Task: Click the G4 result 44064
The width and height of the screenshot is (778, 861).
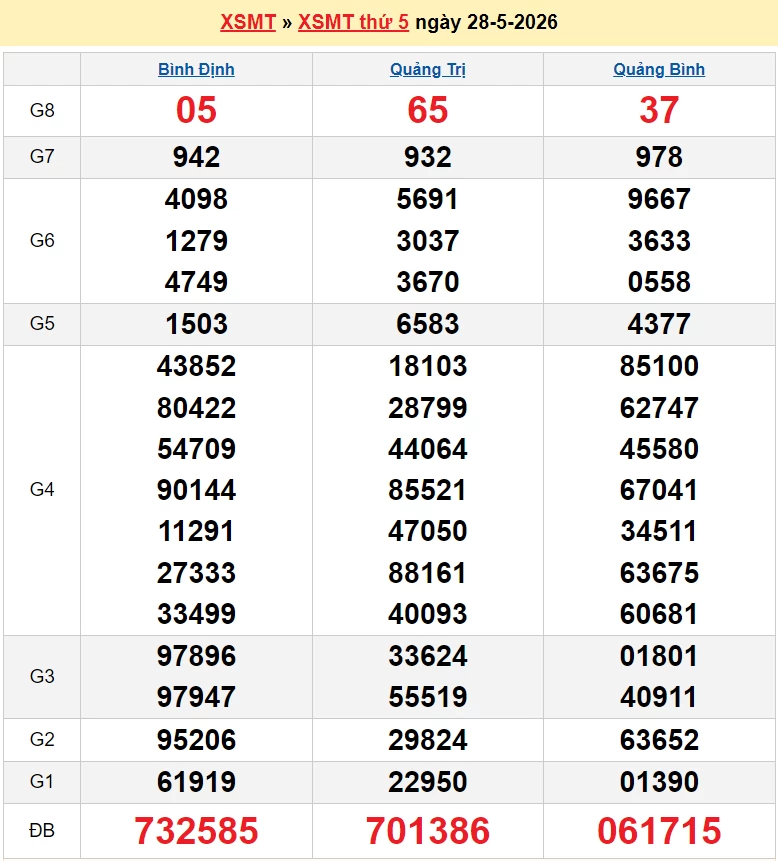Action: [428, 449]
